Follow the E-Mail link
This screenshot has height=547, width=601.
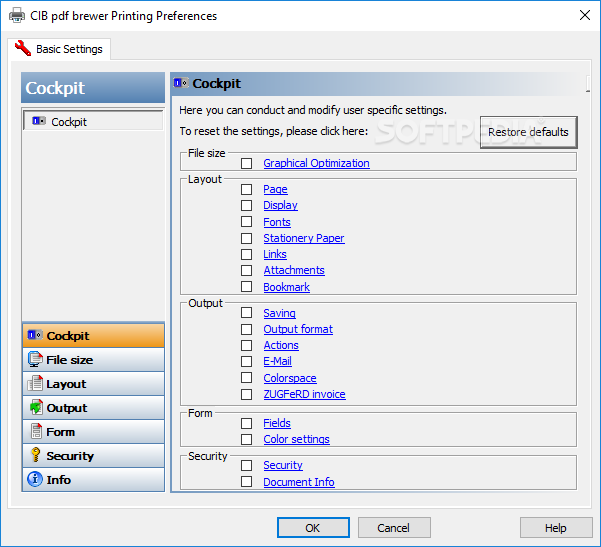click(278, 361)
